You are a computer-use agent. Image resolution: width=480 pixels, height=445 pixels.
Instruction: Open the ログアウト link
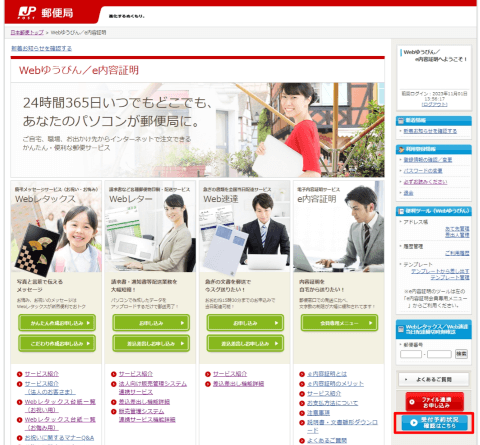(x=434, y=105)
